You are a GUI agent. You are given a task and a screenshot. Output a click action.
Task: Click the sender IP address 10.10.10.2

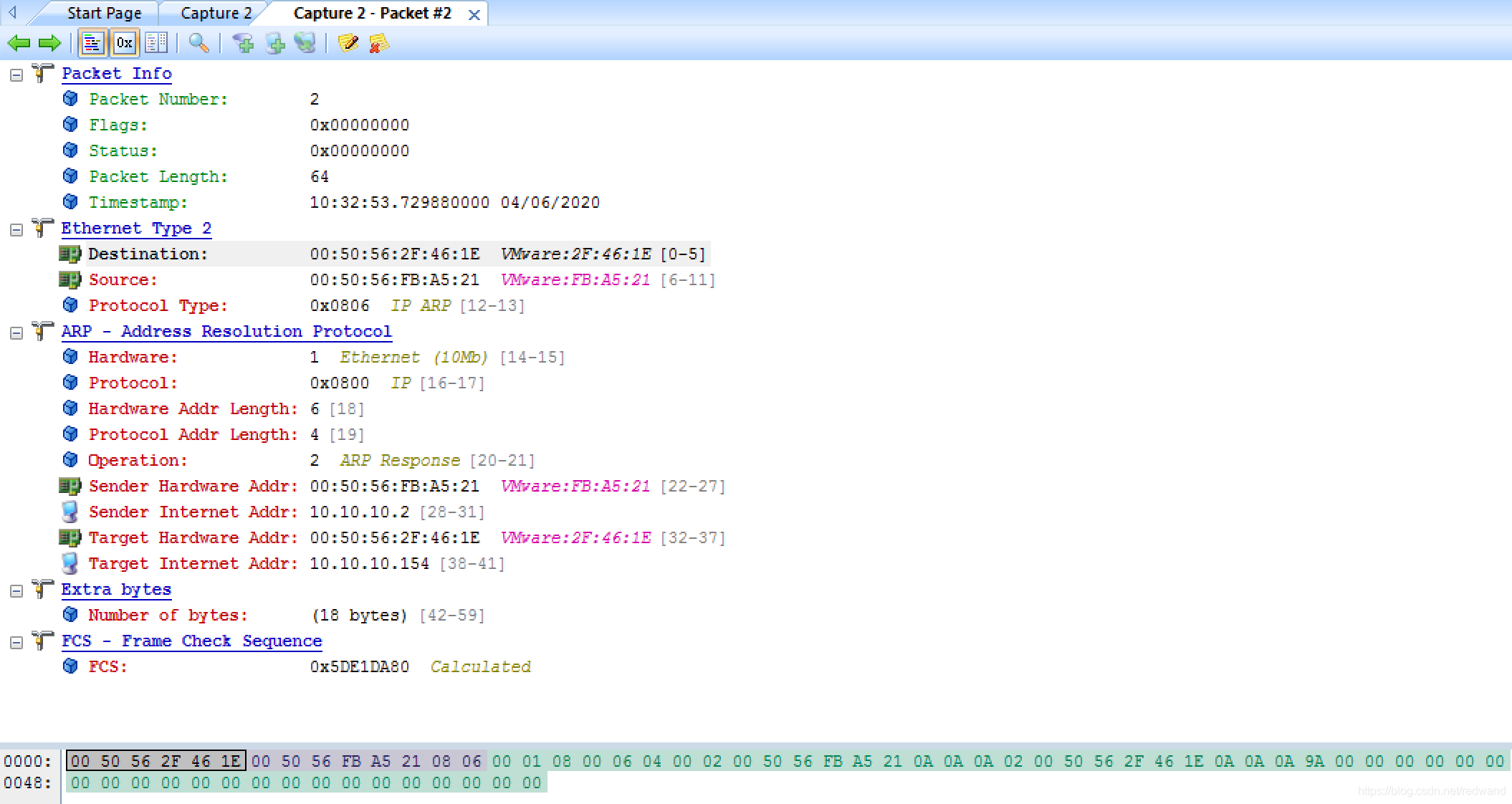click(x=360, y=512)
